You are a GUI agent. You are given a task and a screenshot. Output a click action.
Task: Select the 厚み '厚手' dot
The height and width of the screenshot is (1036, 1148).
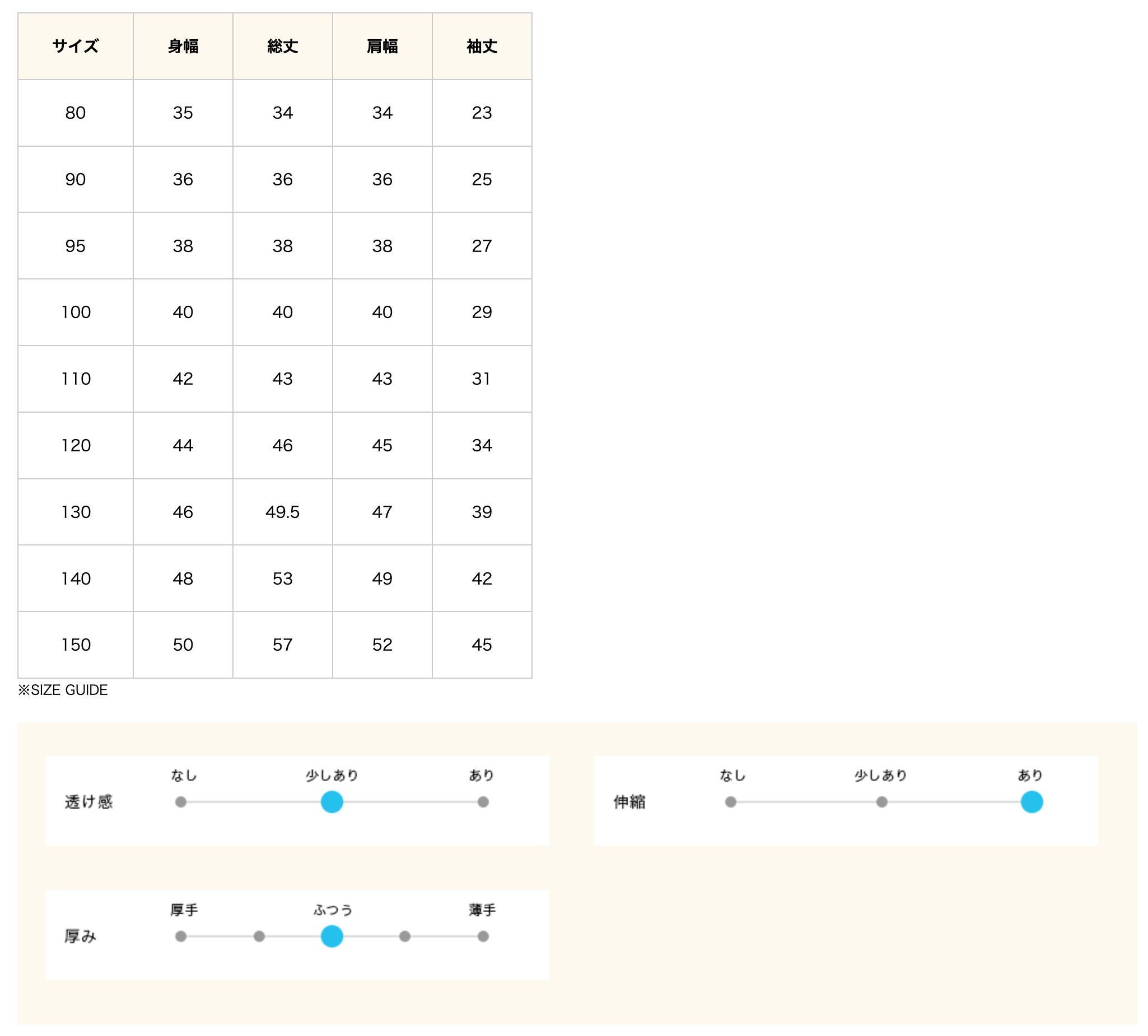[x=180, y=936]
